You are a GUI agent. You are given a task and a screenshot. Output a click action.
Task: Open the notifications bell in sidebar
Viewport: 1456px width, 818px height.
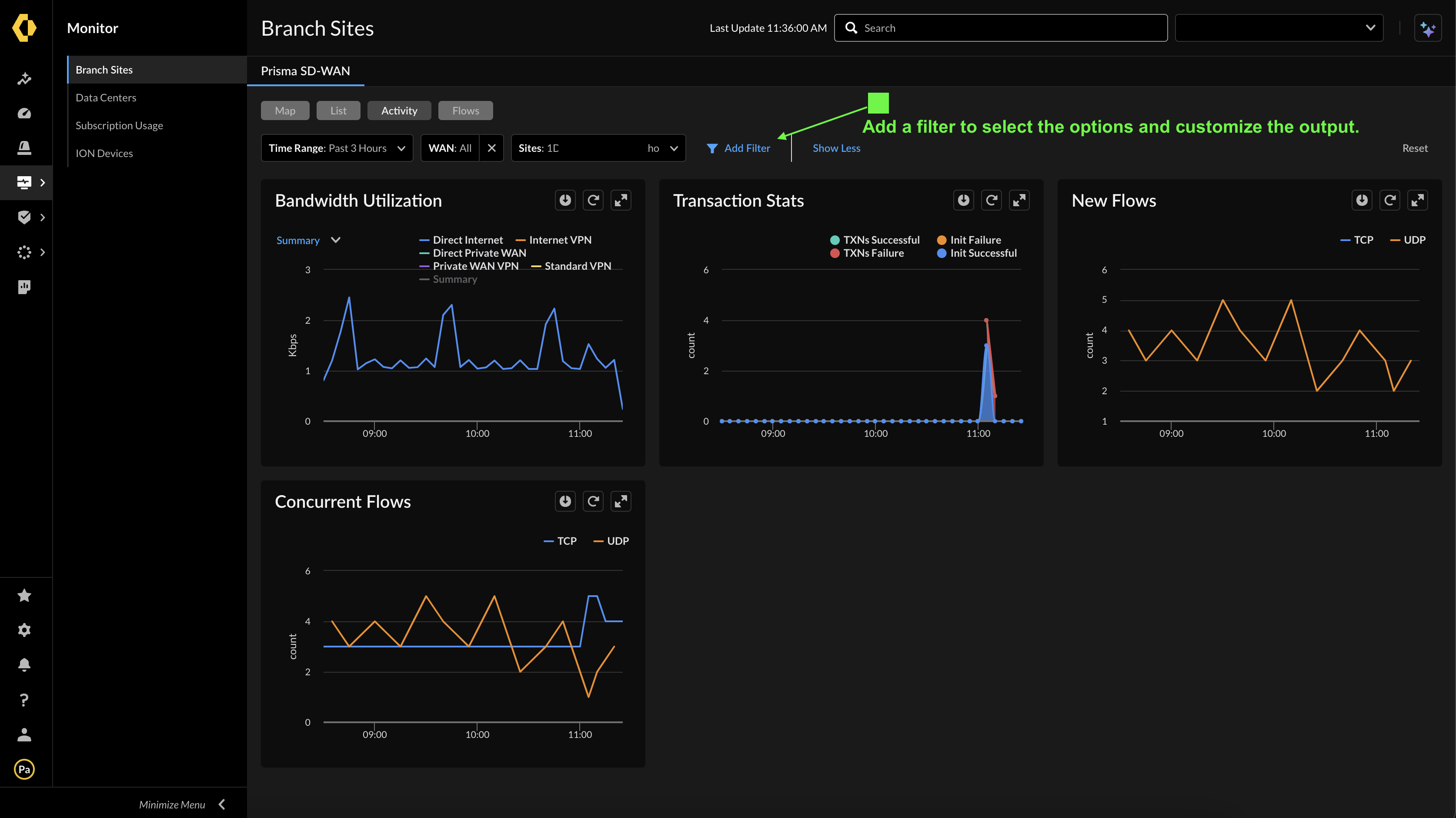coord(24,665)
